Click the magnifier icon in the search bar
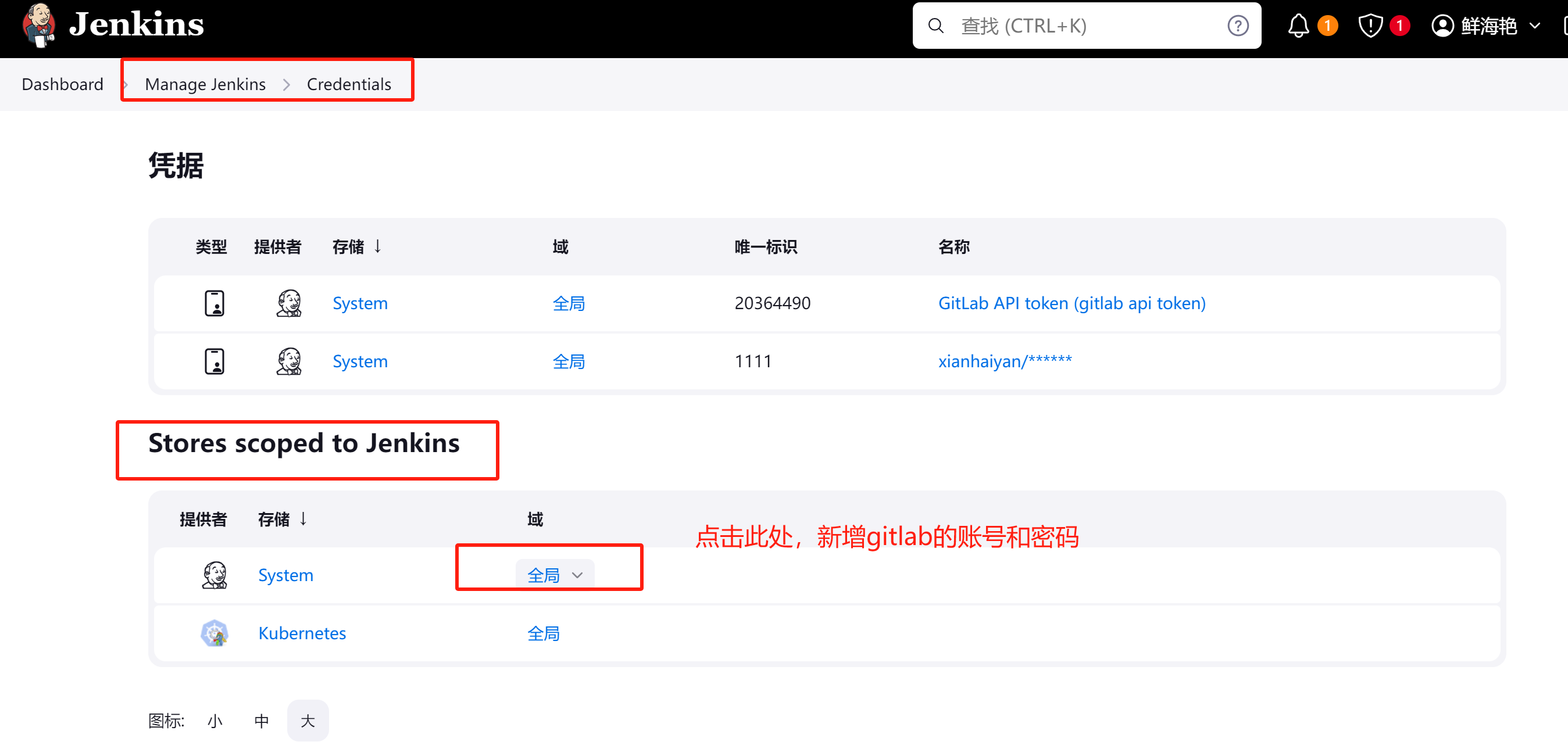 click(x=935, y=26)
